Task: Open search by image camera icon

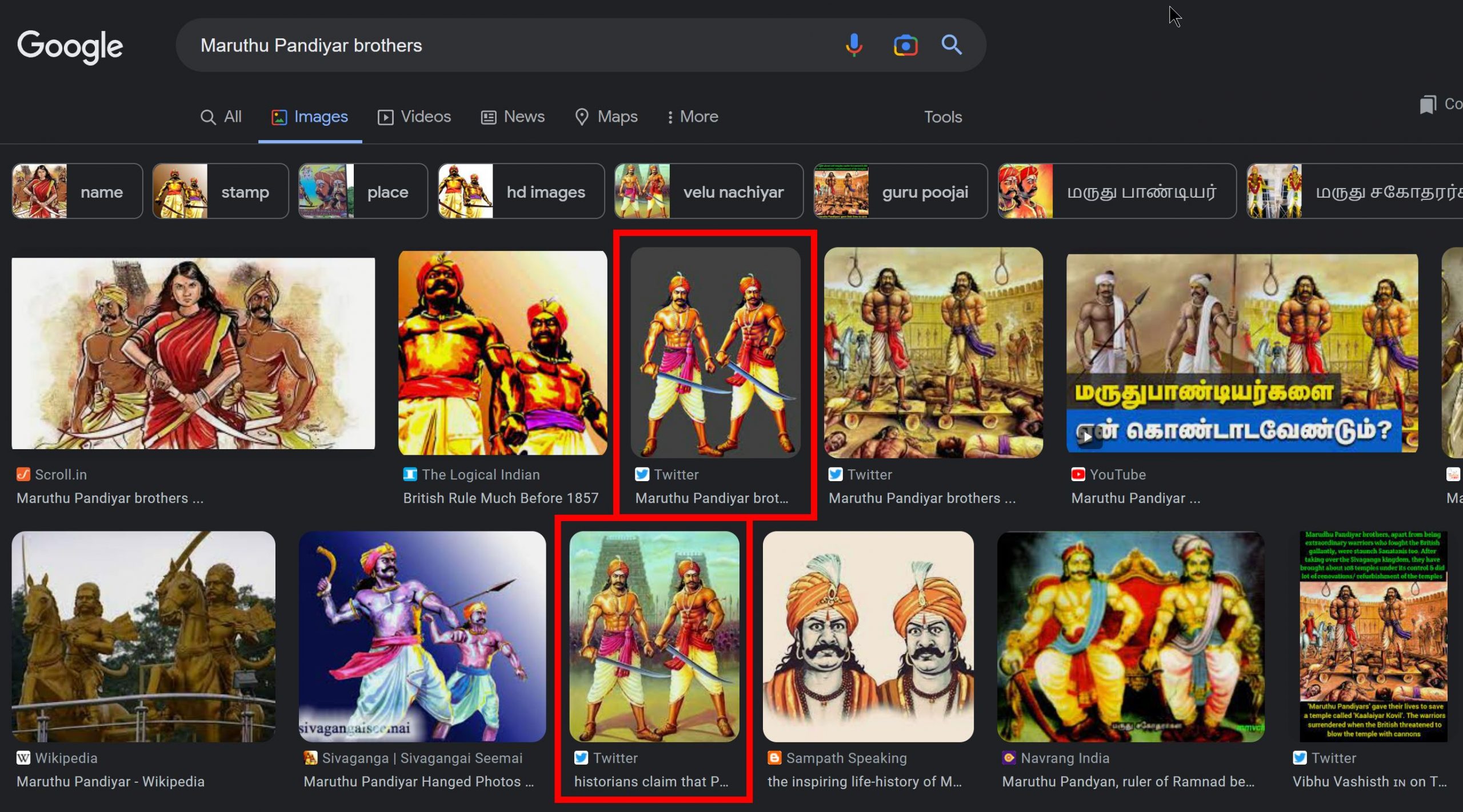Action: [x=905, y=45]
